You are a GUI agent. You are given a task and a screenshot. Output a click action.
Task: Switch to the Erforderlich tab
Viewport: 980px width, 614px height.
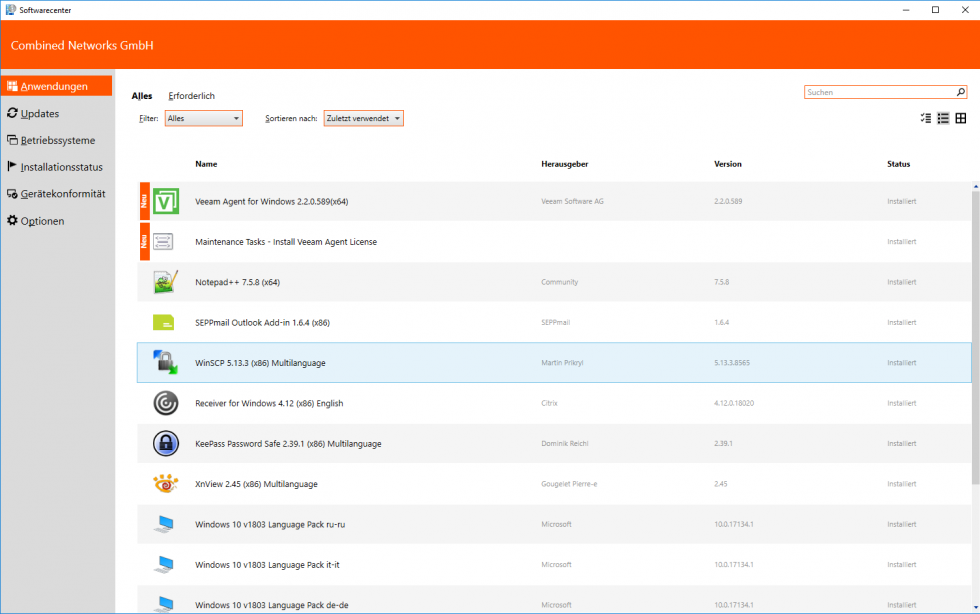click(x=191, y=96)
